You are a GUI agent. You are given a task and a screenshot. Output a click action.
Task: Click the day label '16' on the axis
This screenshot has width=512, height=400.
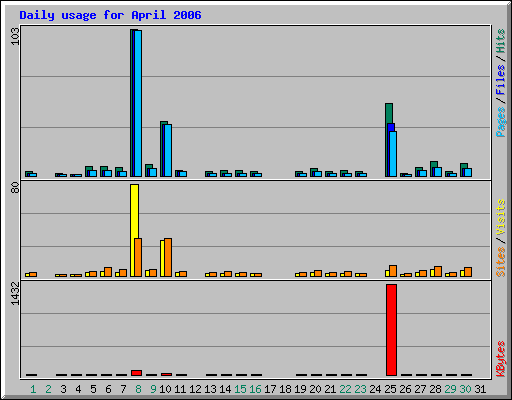point(255,389)
